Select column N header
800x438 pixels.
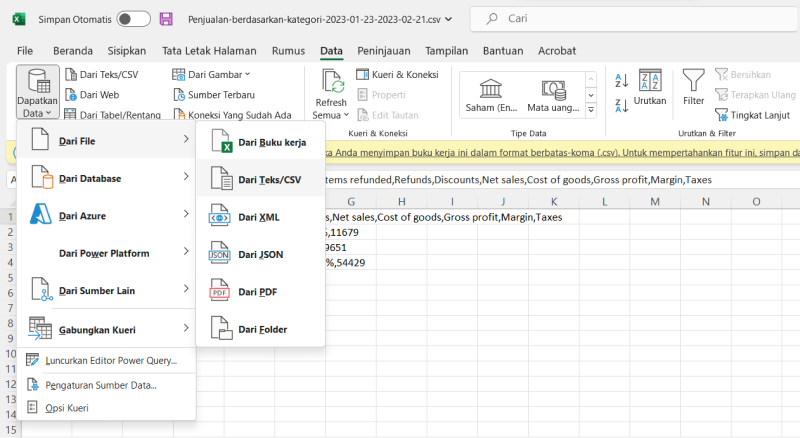pos(706,201)
